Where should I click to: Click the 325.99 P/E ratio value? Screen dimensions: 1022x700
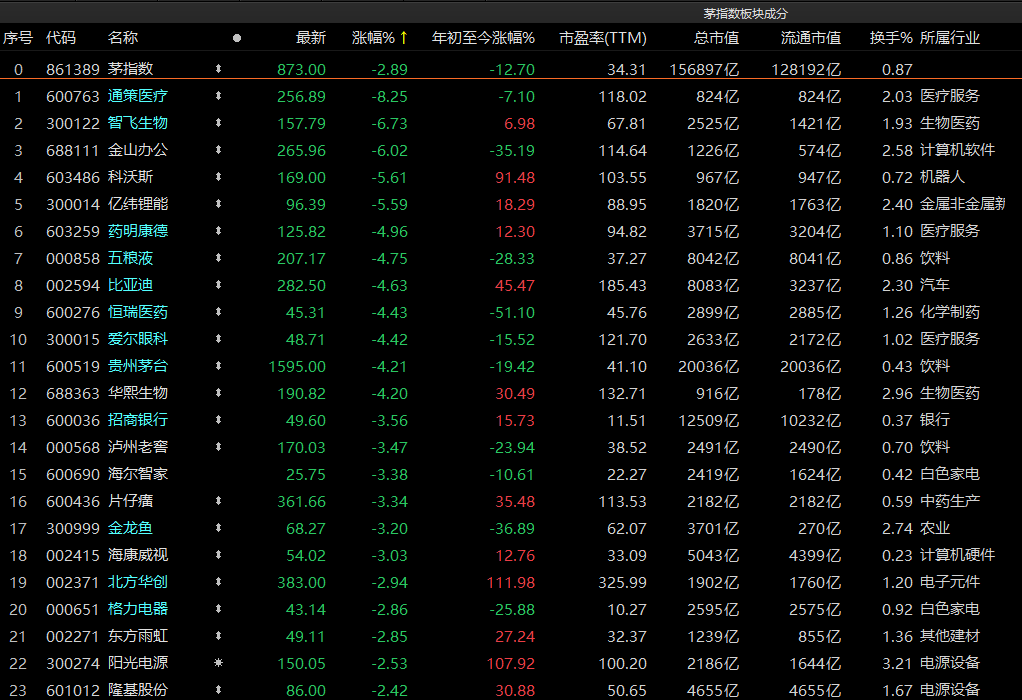pos(622,583)
